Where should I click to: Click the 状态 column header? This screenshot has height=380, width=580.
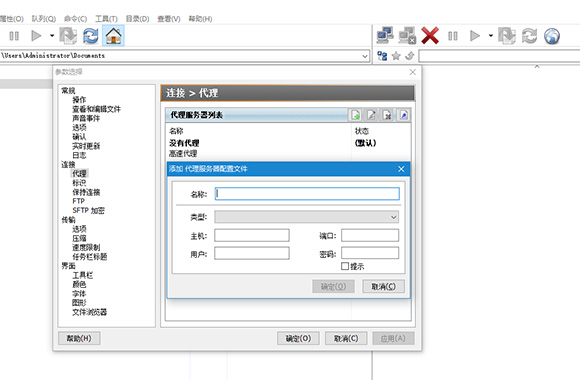point(362,131)
